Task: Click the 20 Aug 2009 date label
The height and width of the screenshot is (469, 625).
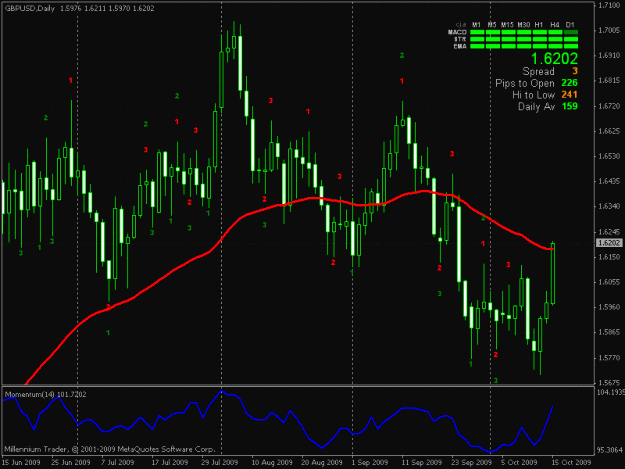Action: (322, 462)
